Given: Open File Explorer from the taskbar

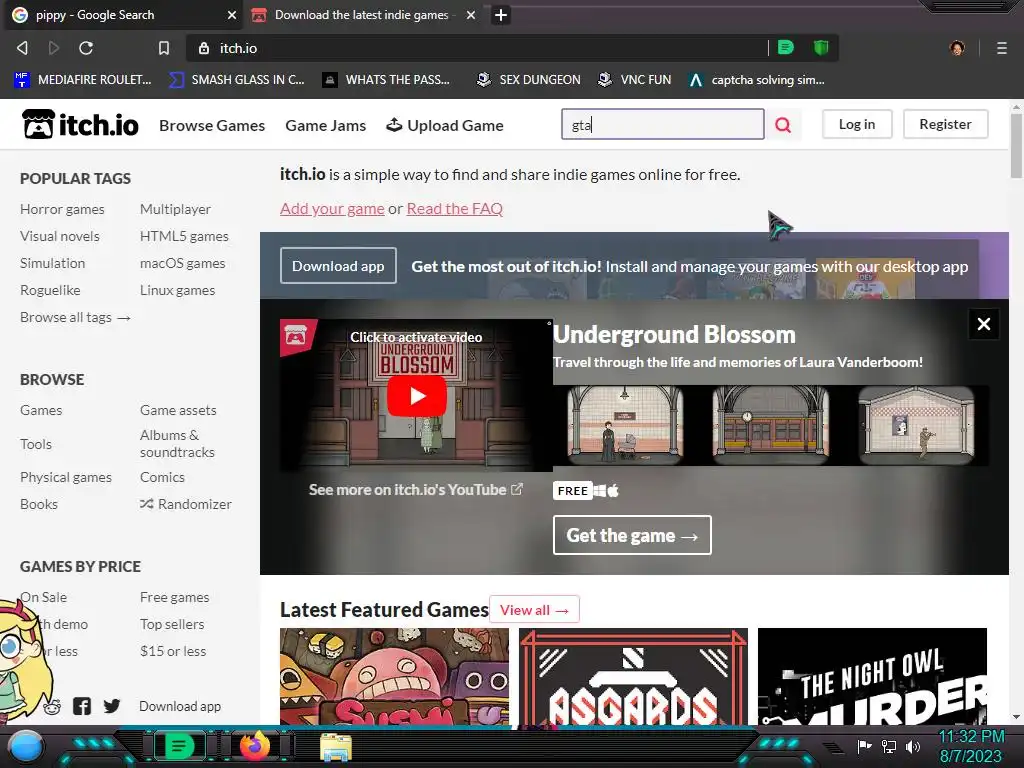Looking at the screenshot, I should (336, 746).
